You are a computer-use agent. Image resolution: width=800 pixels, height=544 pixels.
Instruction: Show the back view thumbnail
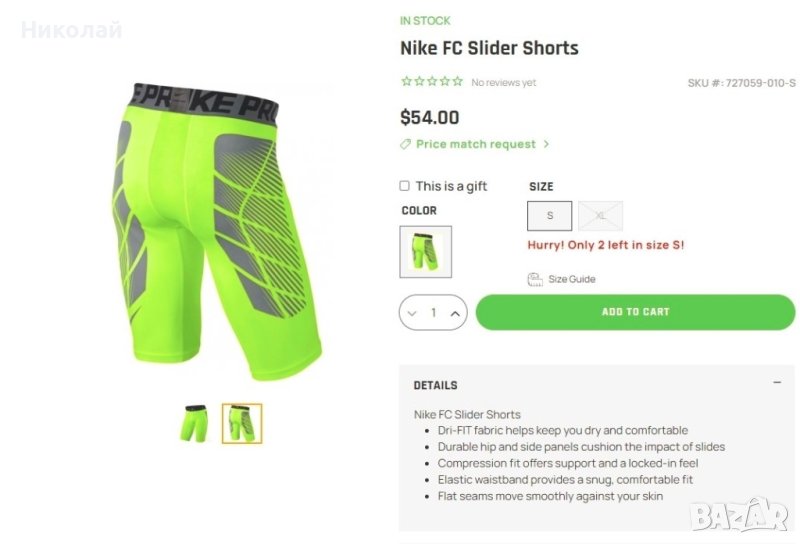tap(242, 423)
